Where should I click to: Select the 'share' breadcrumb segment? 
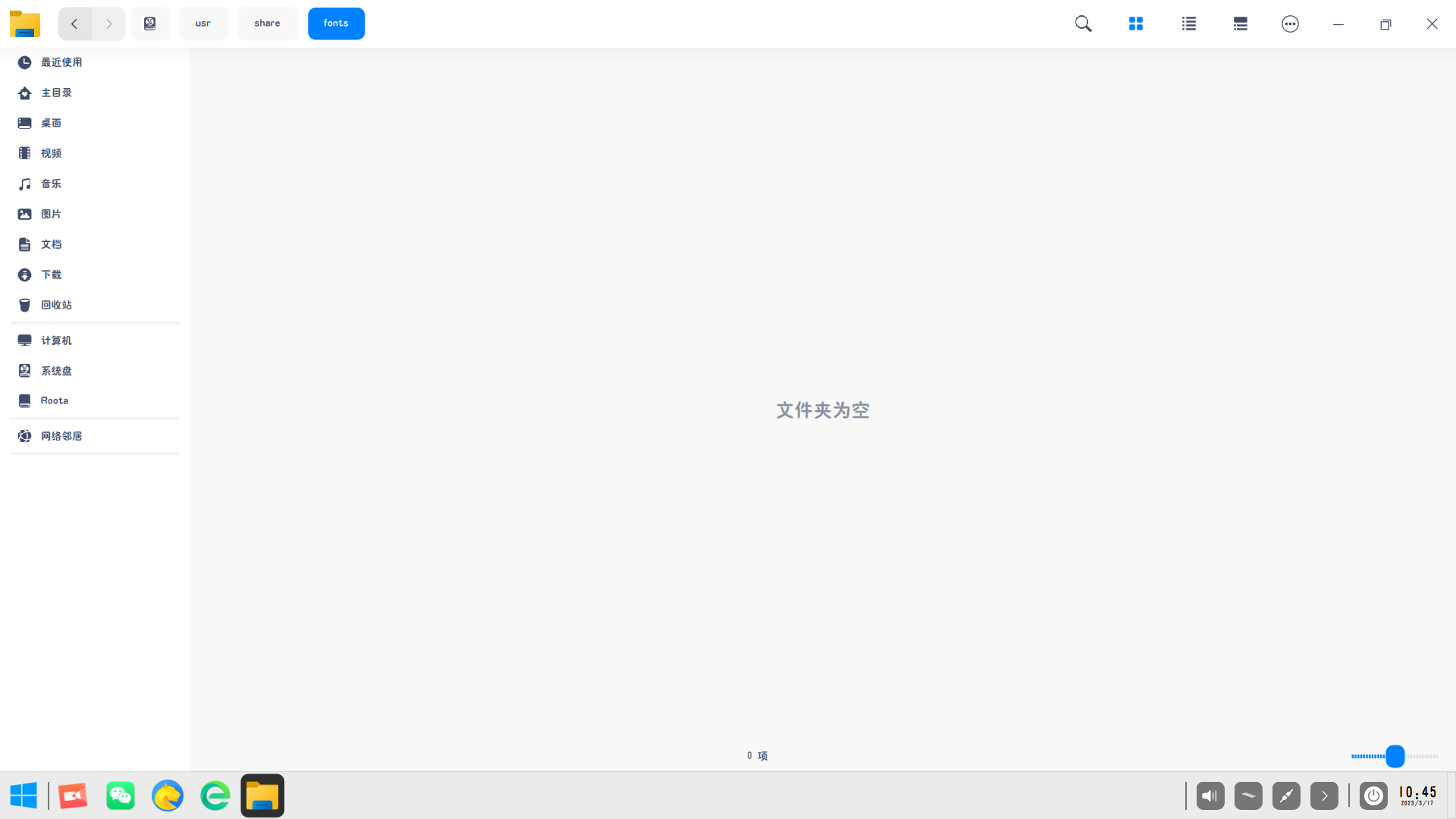267,24
